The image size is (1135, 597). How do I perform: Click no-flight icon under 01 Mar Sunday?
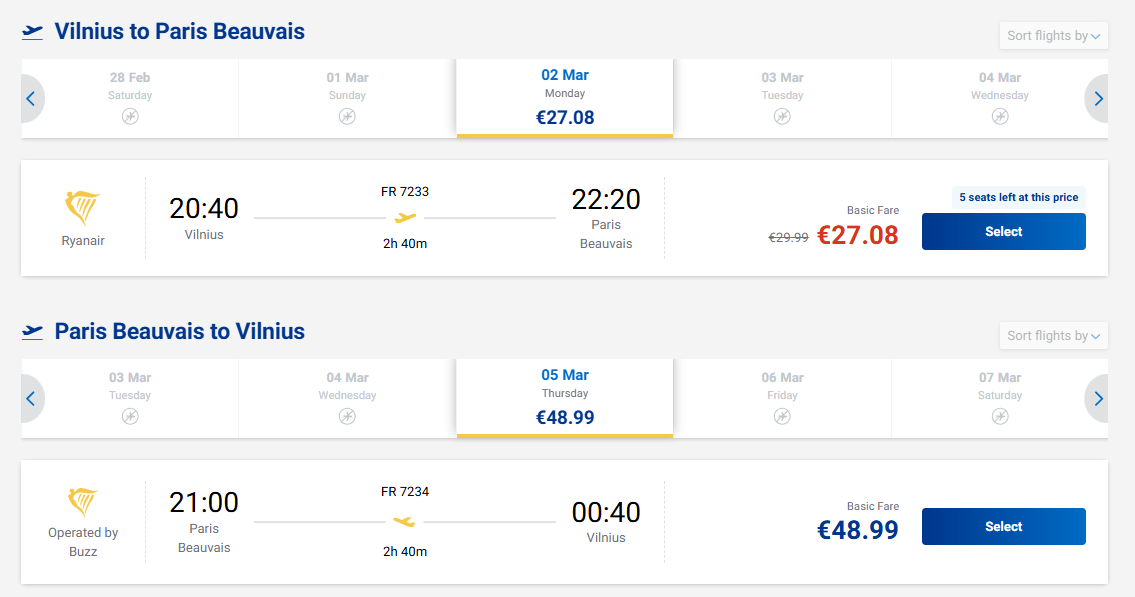[347, 116]
